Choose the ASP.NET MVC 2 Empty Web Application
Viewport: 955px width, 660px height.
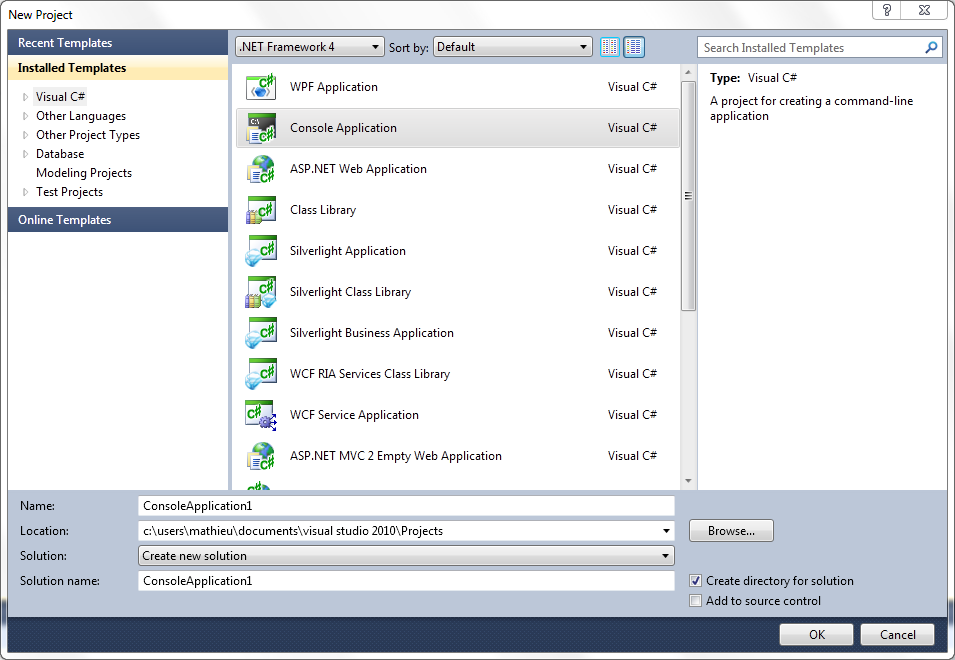click(x=260, y=456)
